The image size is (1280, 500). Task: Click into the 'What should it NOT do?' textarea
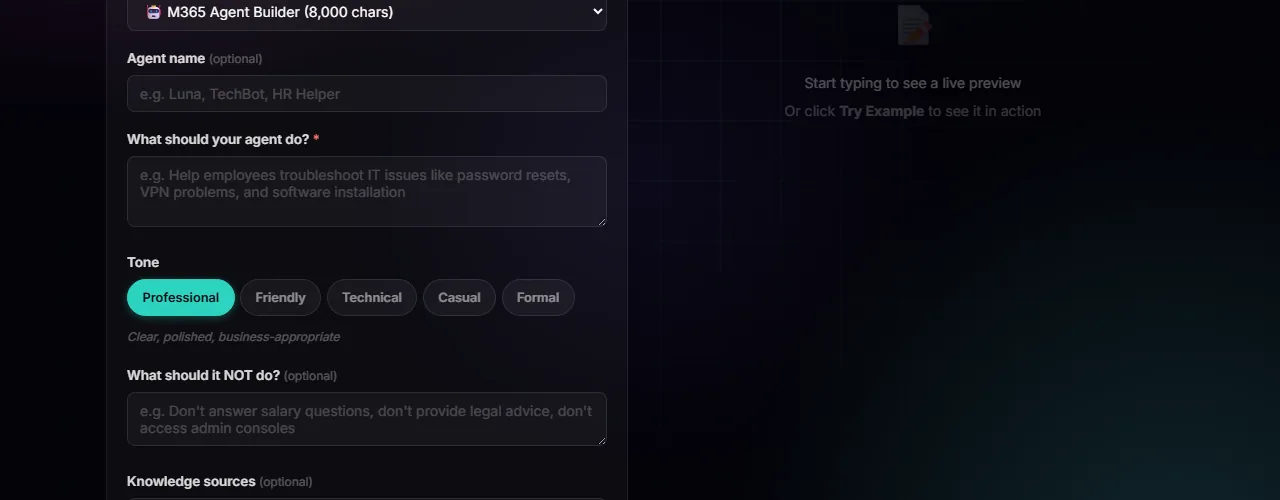pyautogui.click(x=366, y=419)
